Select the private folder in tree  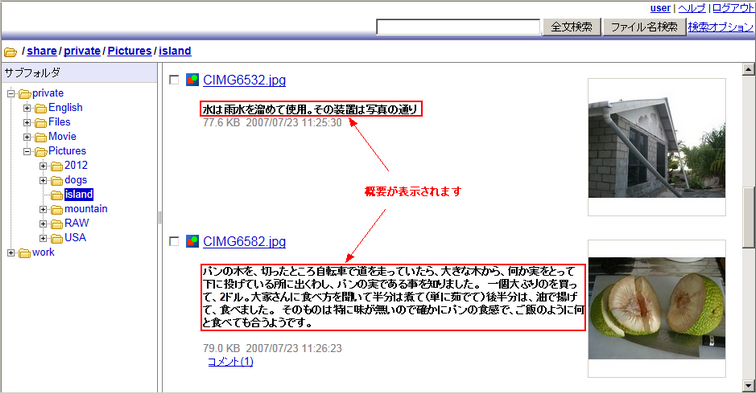(x=48, y=93)
